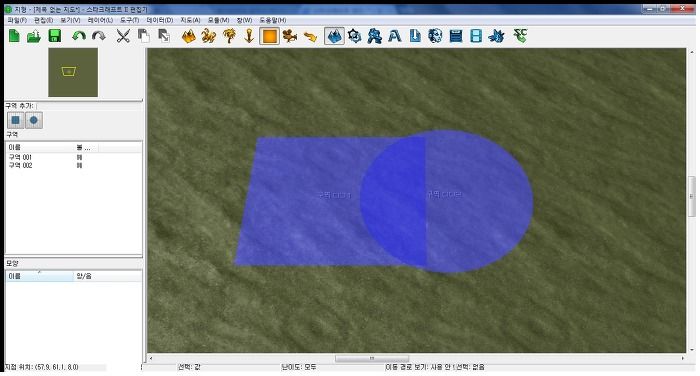Switch to the Cameras layer camera icon
This screenshot has width=700, height=376.
(290, 36)
